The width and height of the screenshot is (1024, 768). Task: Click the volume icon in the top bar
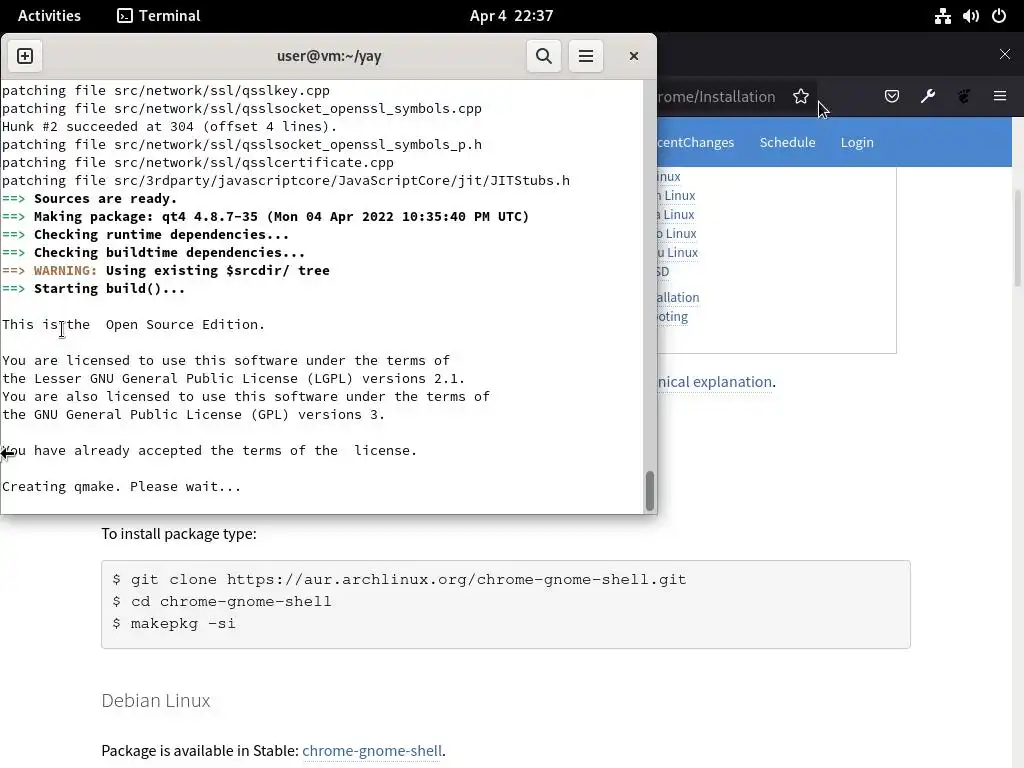pyautogui.click(x=971, y=16)
